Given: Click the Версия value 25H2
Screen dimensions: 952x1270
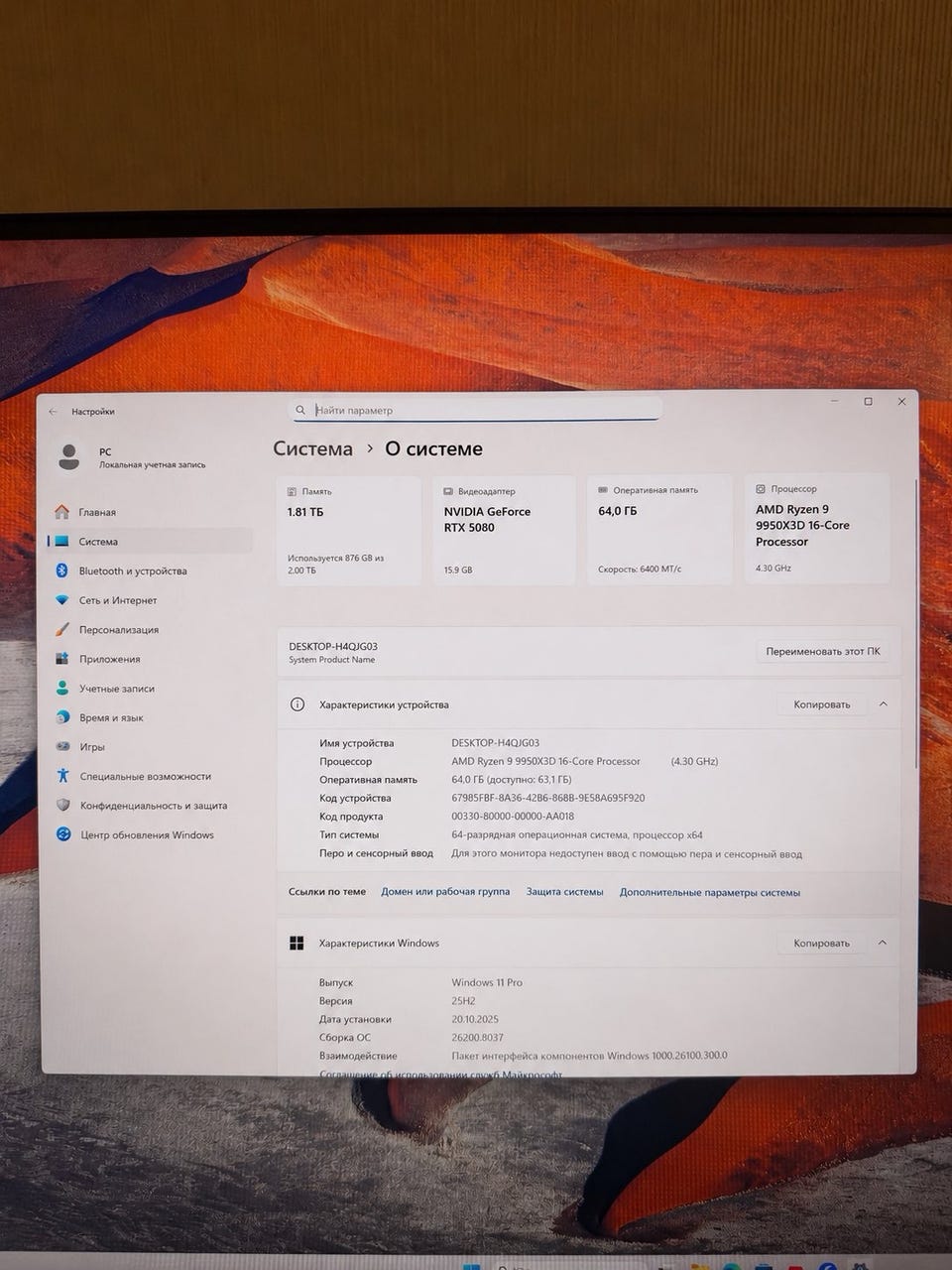Looking at the screenshot, I should coord(464,1001).
